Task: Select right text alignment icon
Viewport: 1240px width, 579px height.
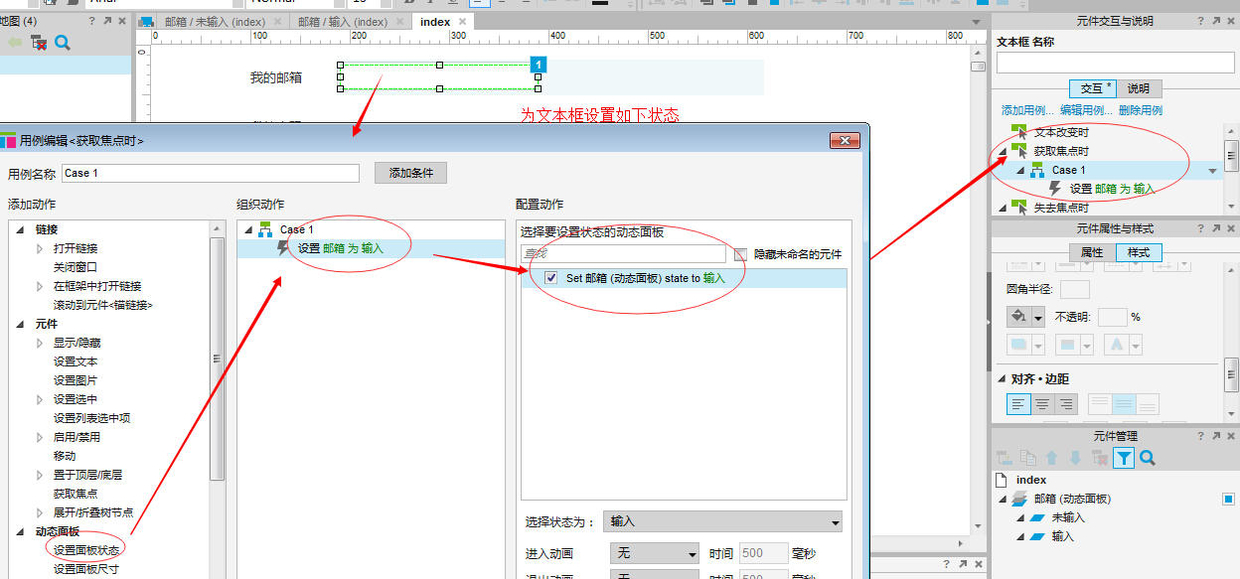Action: tap(1066, 405)
